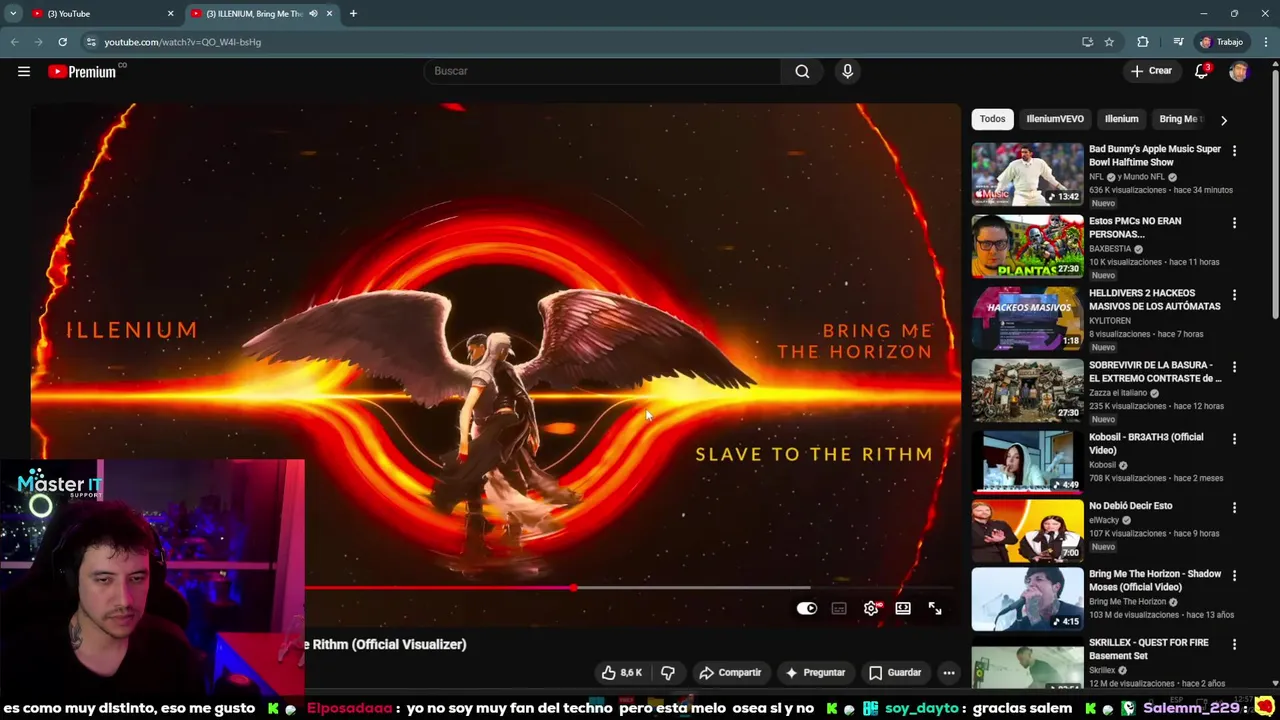Open the YouTube hamburger guide menu
This screenshot has width=1280, height=720.
click(x=24, y=71)
